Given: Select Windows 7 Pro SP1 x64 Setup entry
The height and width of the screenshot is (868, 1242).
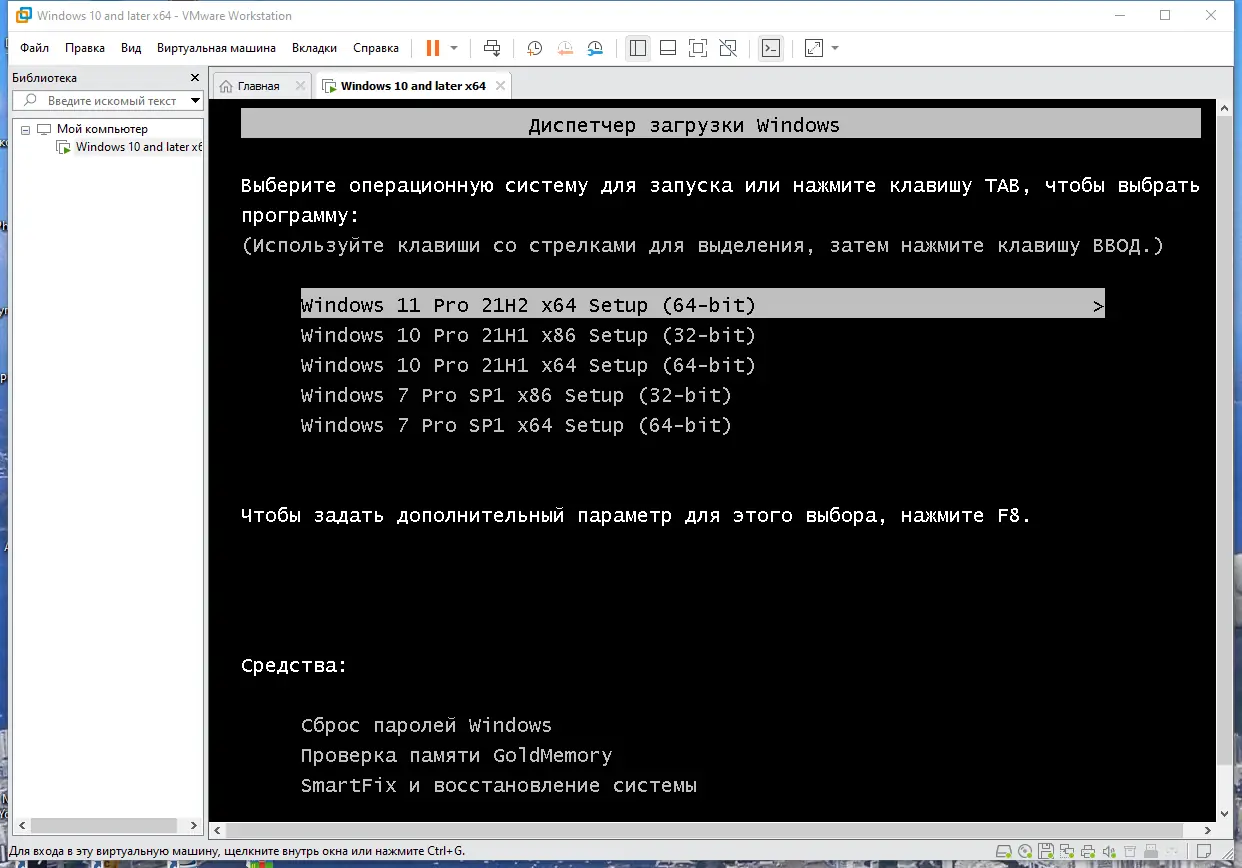Looking at the screenshot, I should coord(516,425).
